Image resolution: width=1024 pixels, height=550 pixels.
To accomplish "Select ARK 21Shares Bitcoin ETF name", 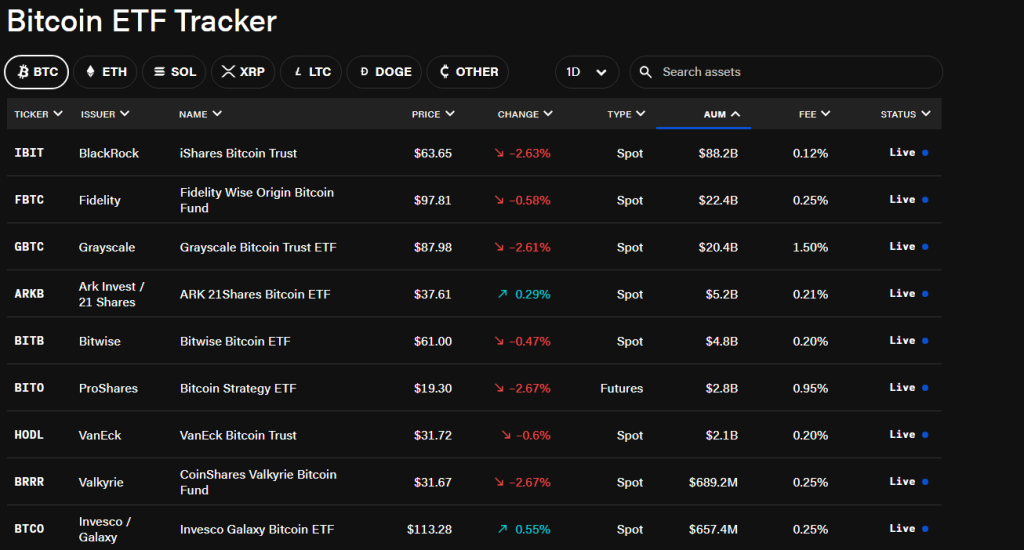I will pyautogui.click(x=255, y=294).
